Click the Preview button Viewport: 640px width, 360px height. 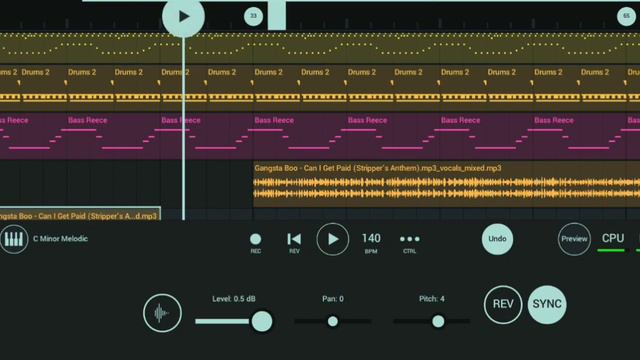pyautogui.click(x=574, y=239)
